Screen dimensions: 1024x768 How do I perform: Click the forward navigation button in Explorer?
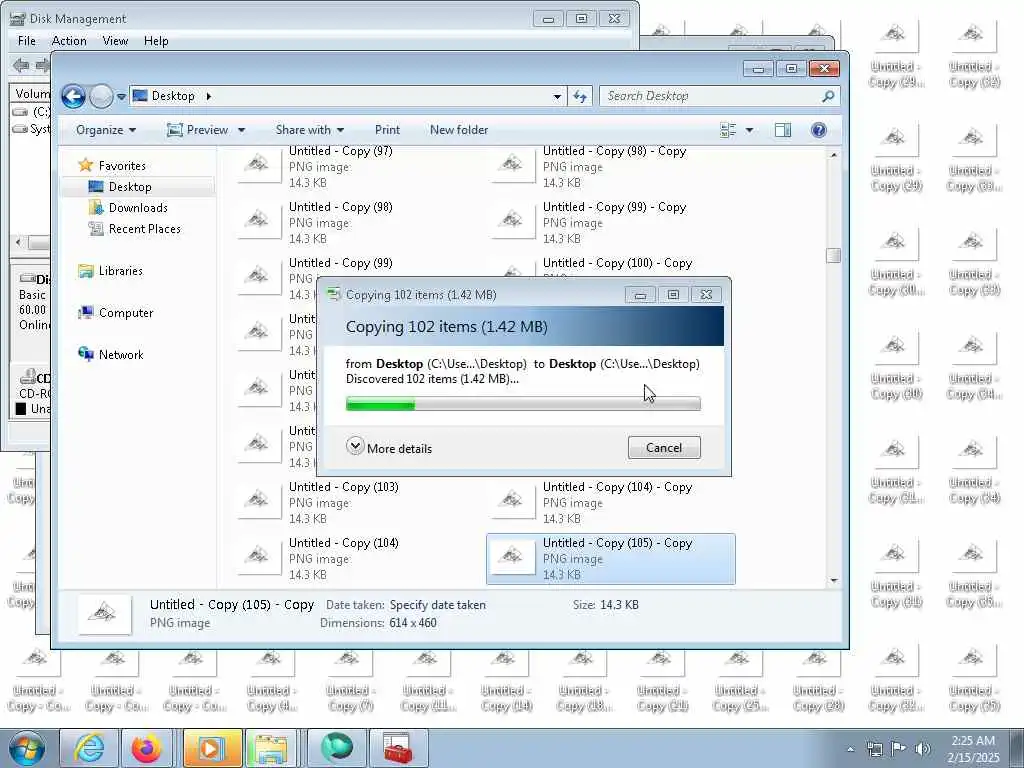[x=101, y=97]
